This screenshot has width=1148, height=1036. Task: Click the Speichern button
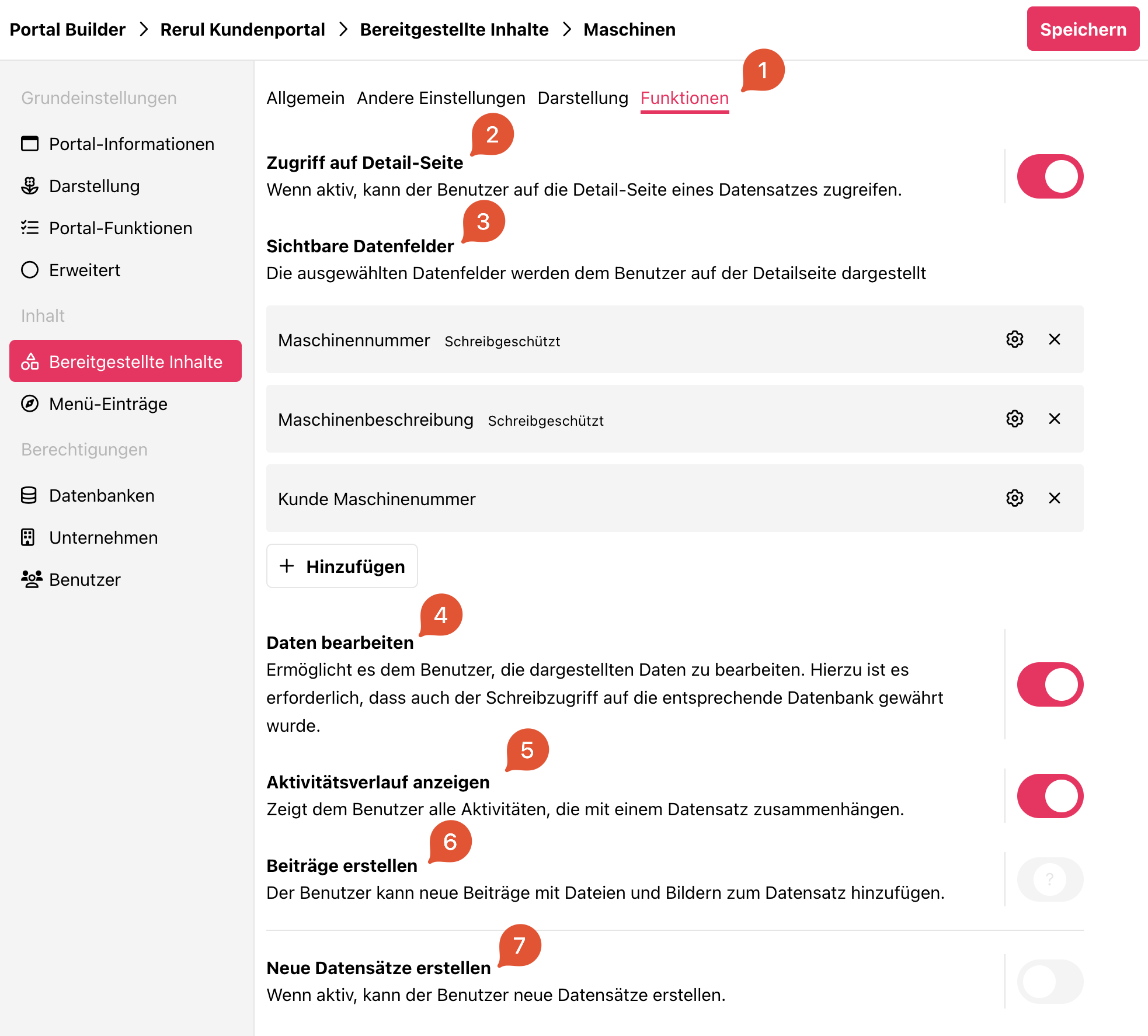point(1083,29)
